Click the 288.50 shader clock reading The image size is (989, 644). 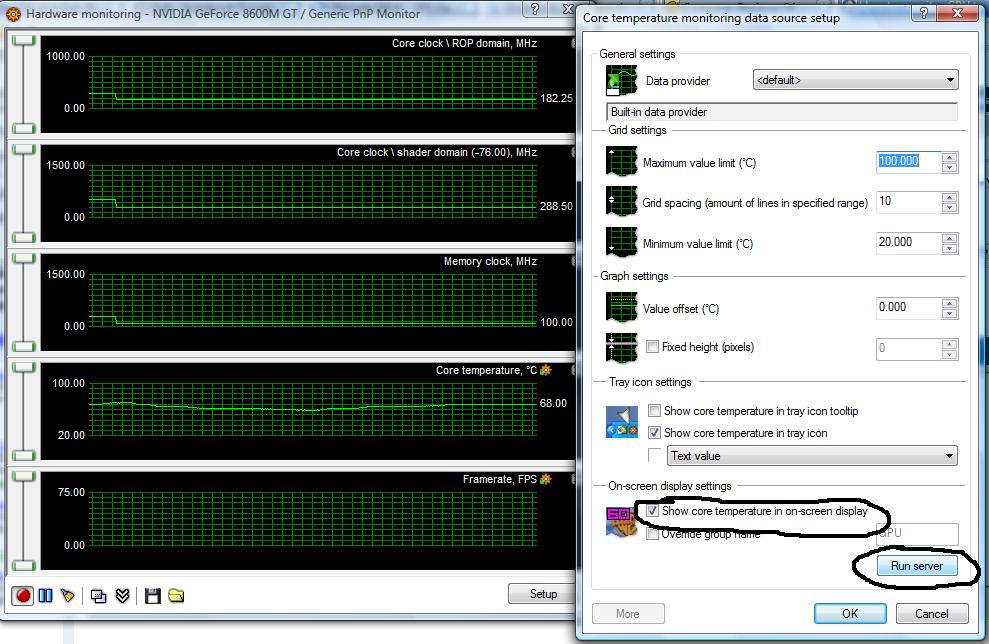(556, 206)
